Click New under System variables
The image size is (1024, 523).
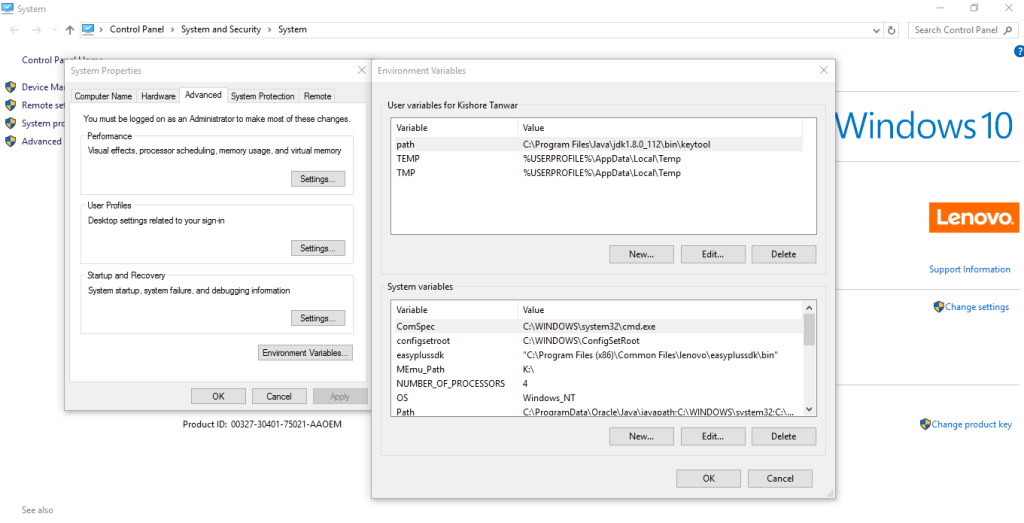pyautogui.click(x=641, y=436)
